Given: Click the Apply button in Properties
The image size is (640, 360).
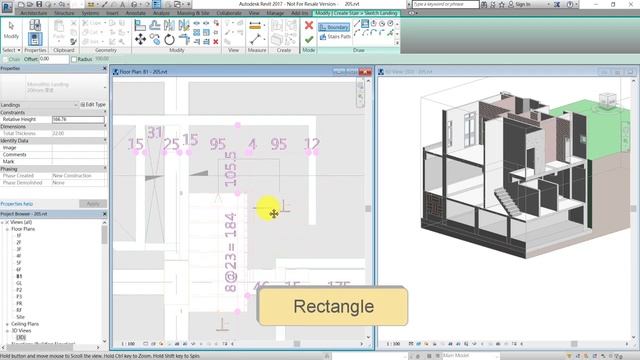Looking at the screenshot, I should [x=93, y=204].
